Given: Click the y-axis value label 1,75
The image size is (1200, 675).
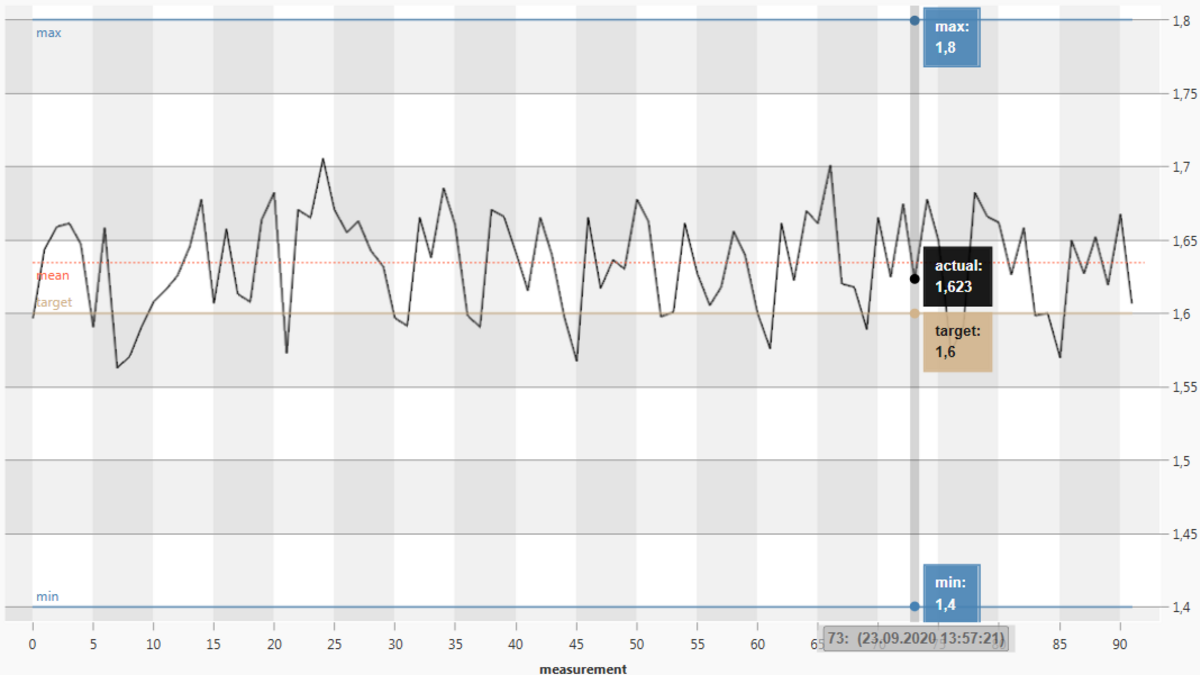Looking at the screenshot, I should 1184,94.
